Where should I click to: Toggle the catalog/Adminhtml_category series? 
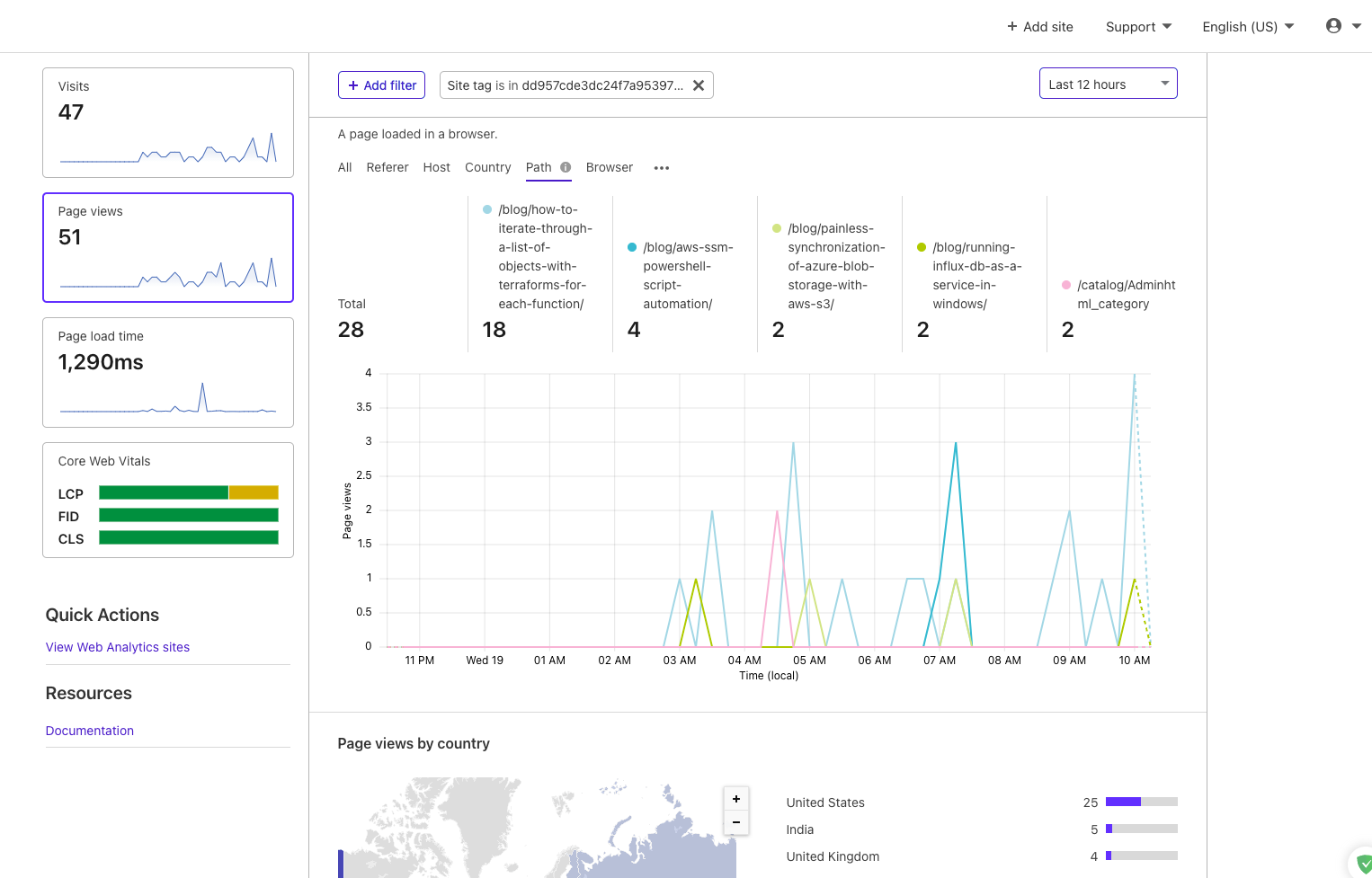[x=1118, y=294]
